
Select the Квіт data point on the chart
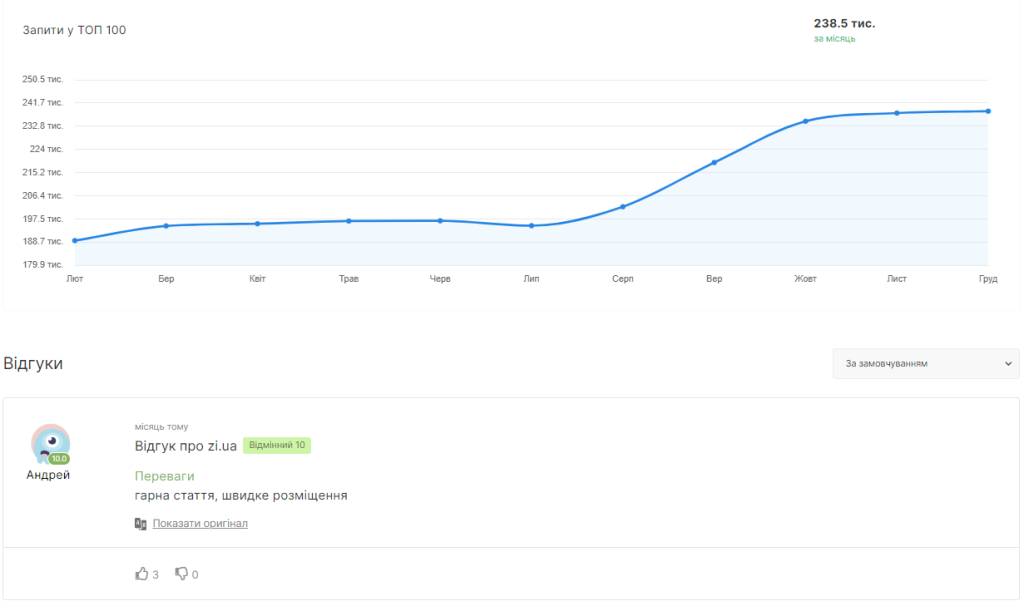click(257, 223)
